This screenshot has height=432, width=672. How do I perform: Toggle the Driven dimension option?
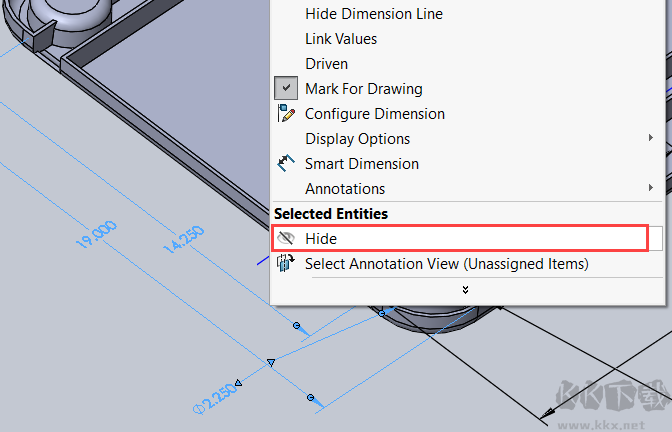[x=326, y=64]
